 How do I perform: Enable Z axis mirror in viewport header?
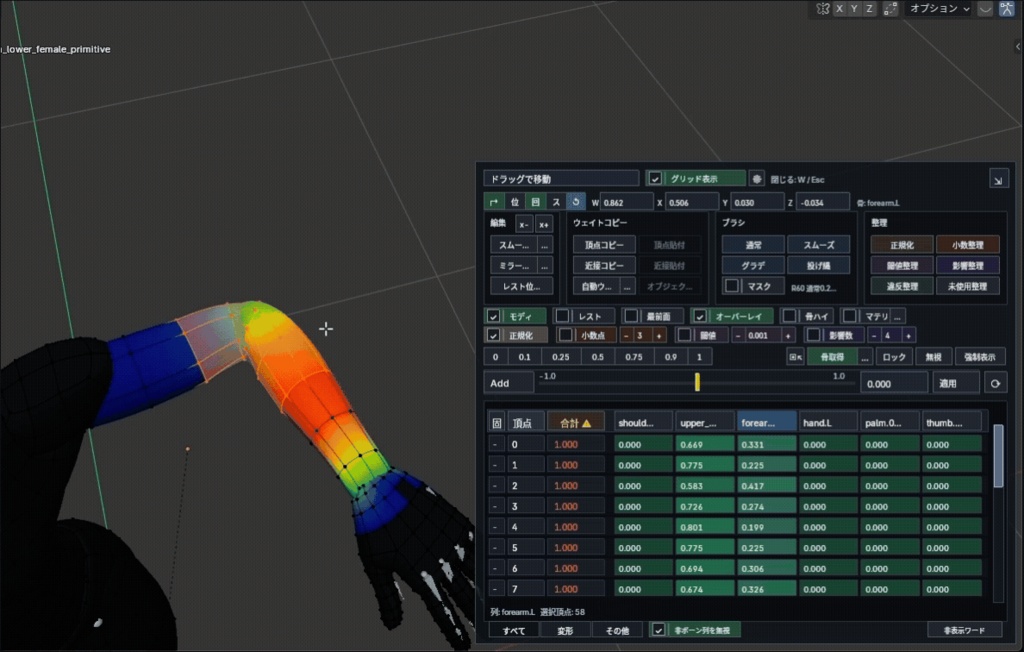click(x=869, y=8)
